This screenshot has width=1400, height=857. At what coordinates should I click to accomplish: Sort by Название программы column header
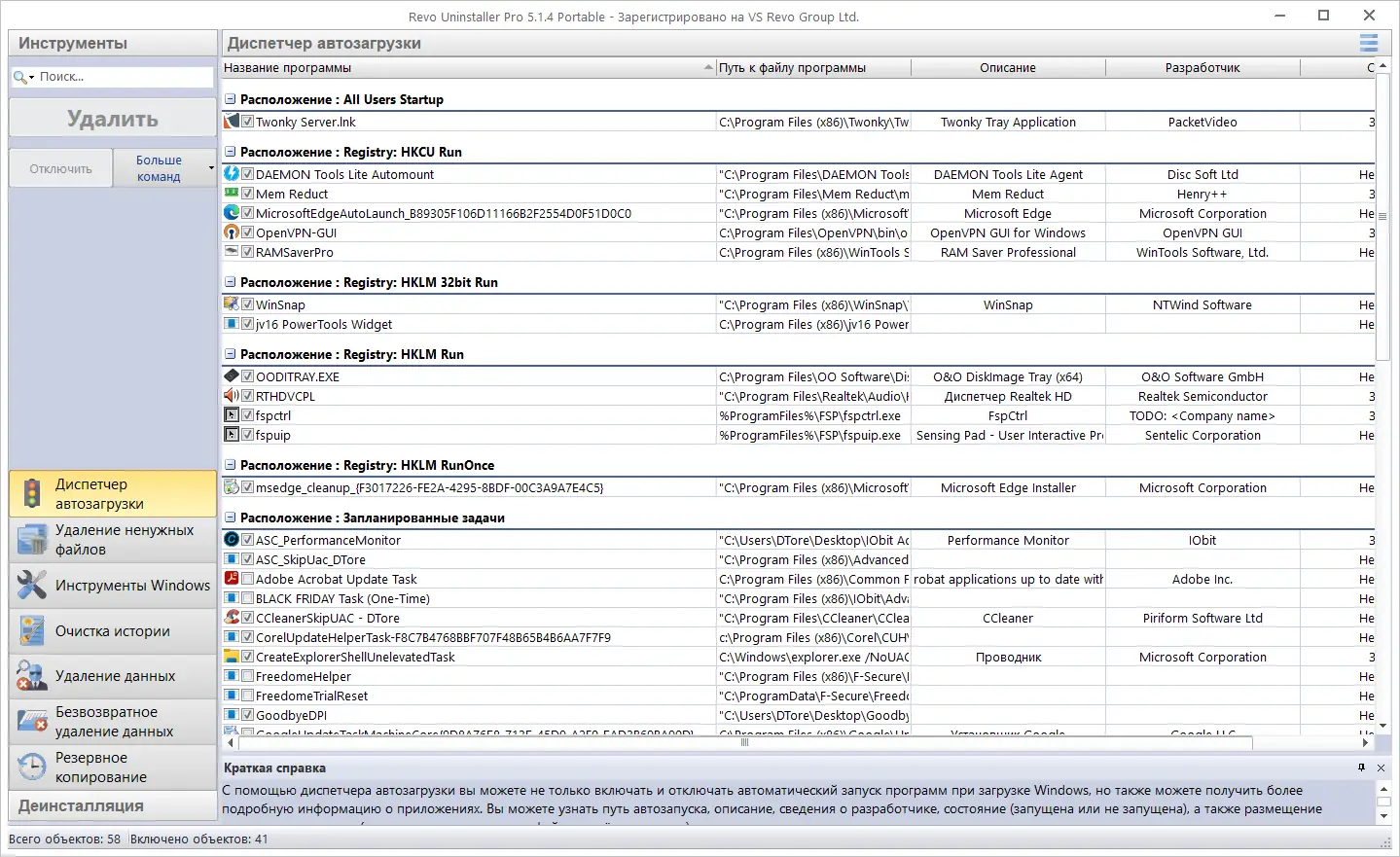coord(469,68)
